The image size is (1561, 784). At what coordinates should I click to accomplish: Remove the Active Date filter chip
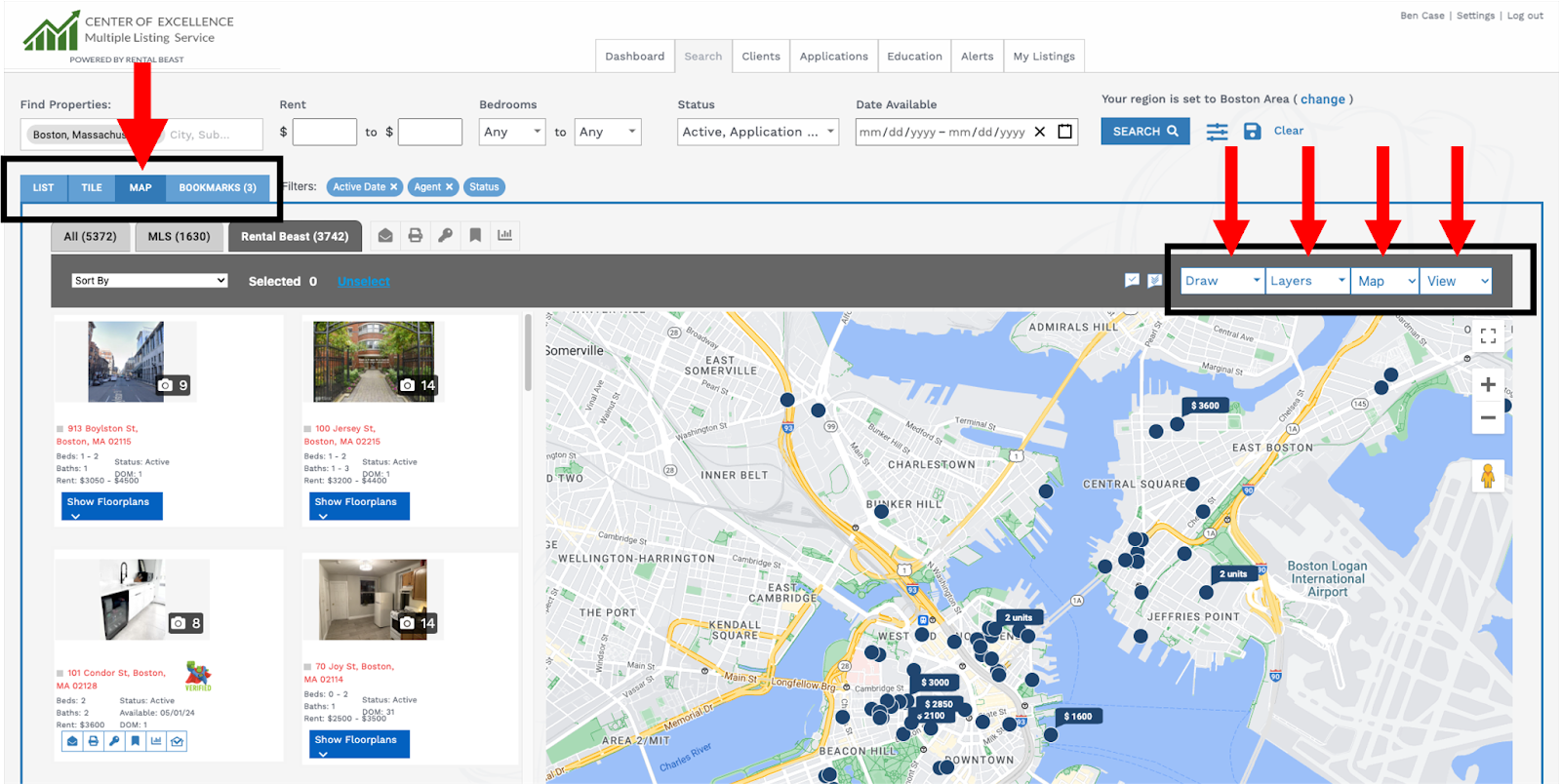tap(394, 187)
